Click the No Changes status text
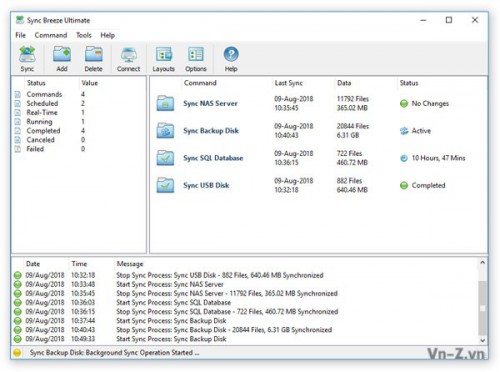The width and height of the screenshot is (500, 372). 430,104
